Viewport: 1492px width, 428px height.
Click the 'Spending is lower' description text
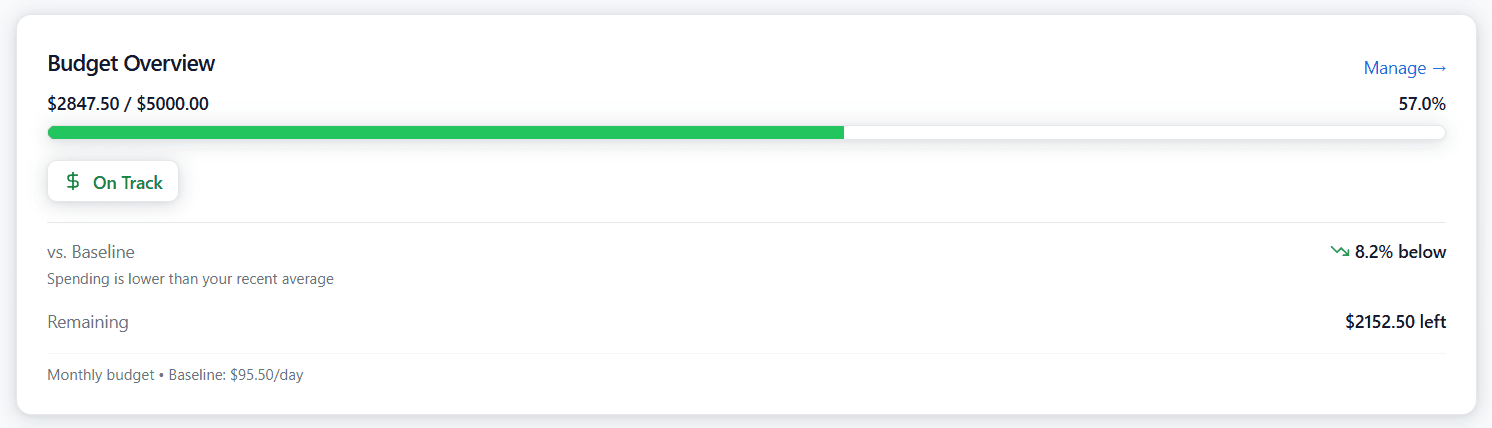(190, 279)
